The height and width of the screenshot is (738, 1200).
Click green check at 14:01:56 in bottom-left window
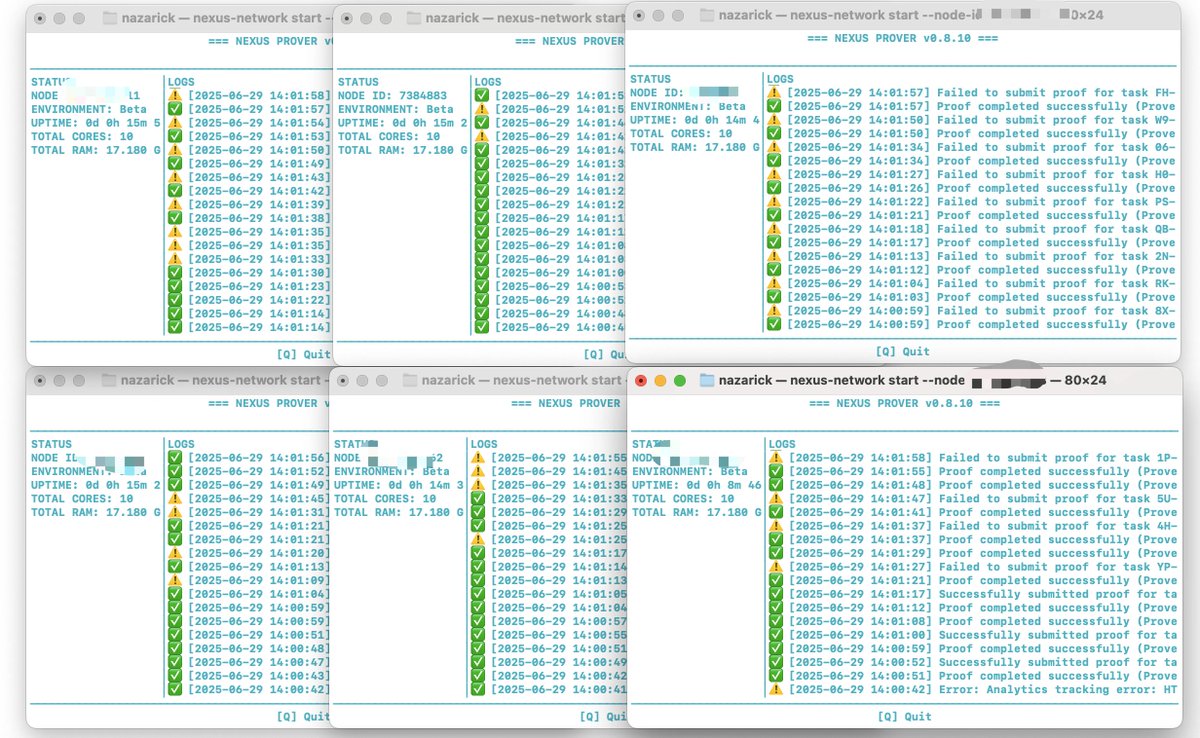tap(175, 458)
